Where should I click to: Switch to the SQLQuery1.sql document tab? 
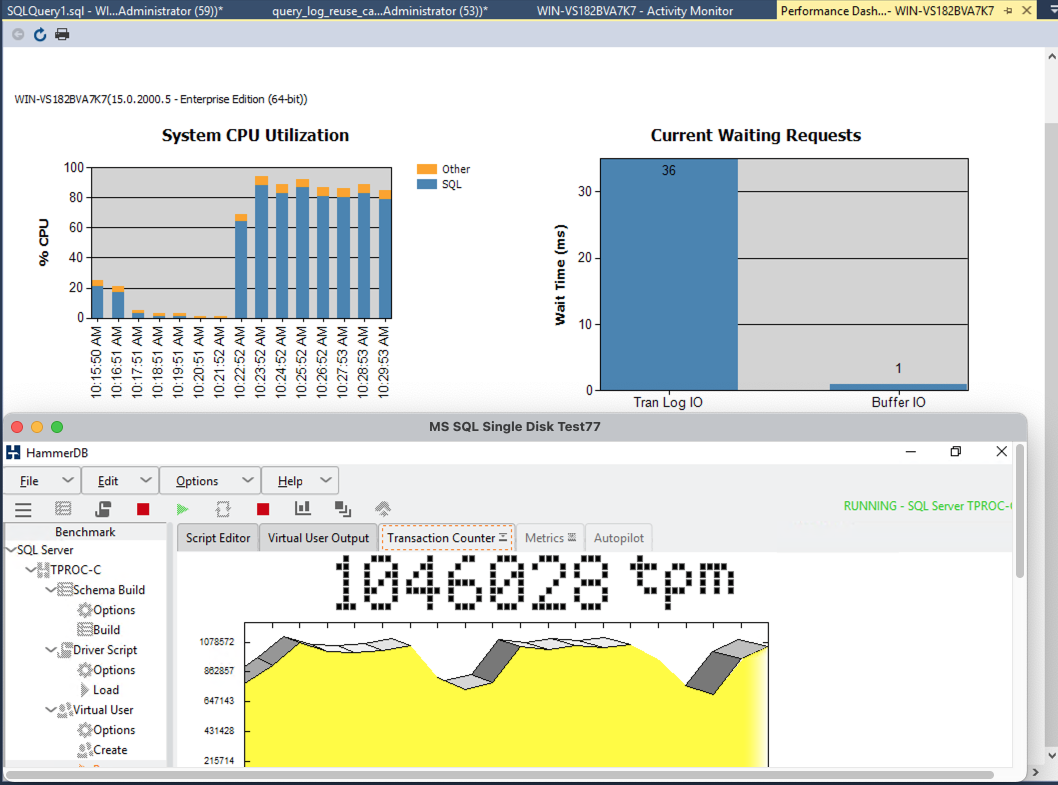(115, 11)
